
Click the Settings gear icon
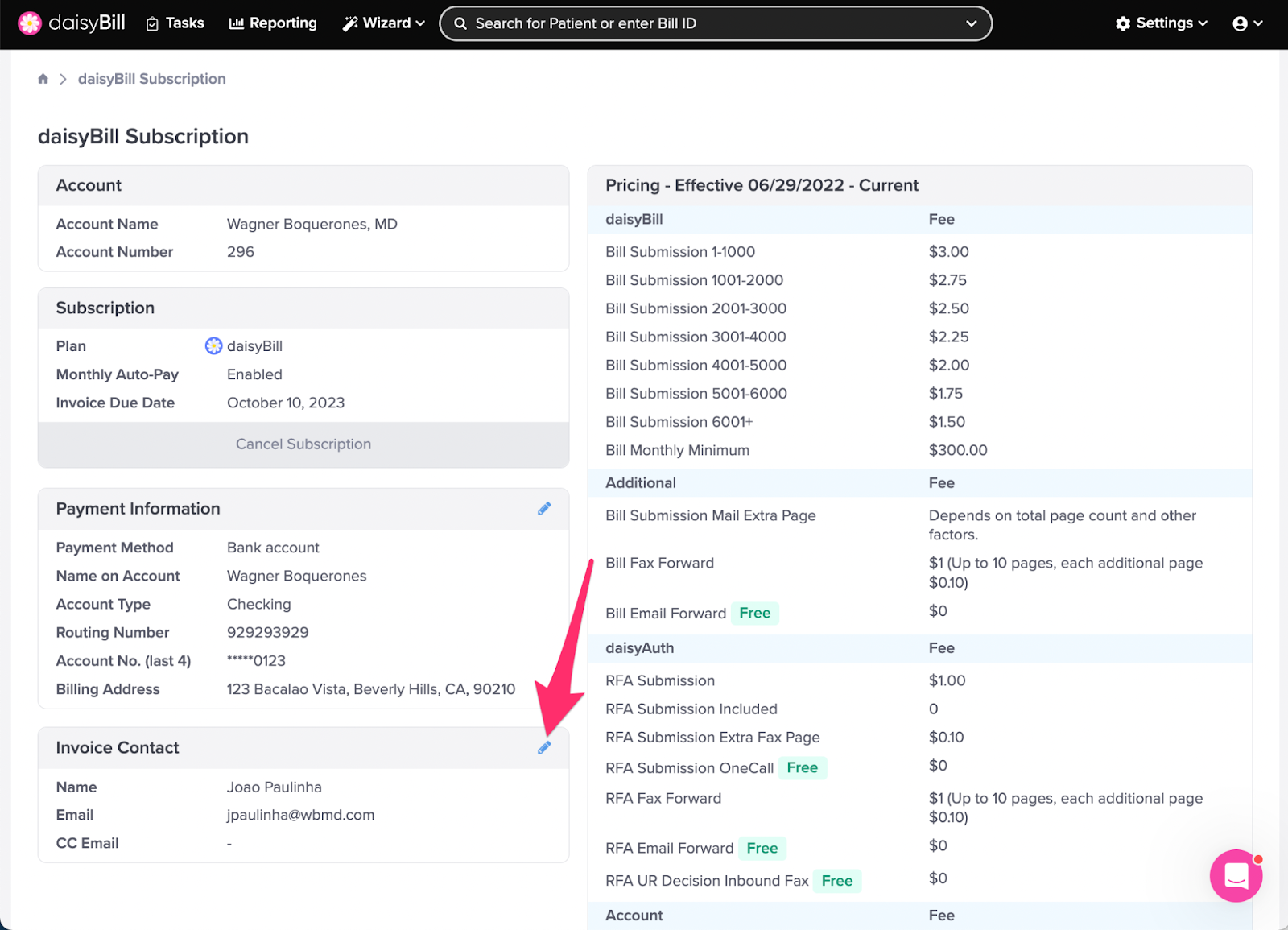click(x=1123, y=23)
